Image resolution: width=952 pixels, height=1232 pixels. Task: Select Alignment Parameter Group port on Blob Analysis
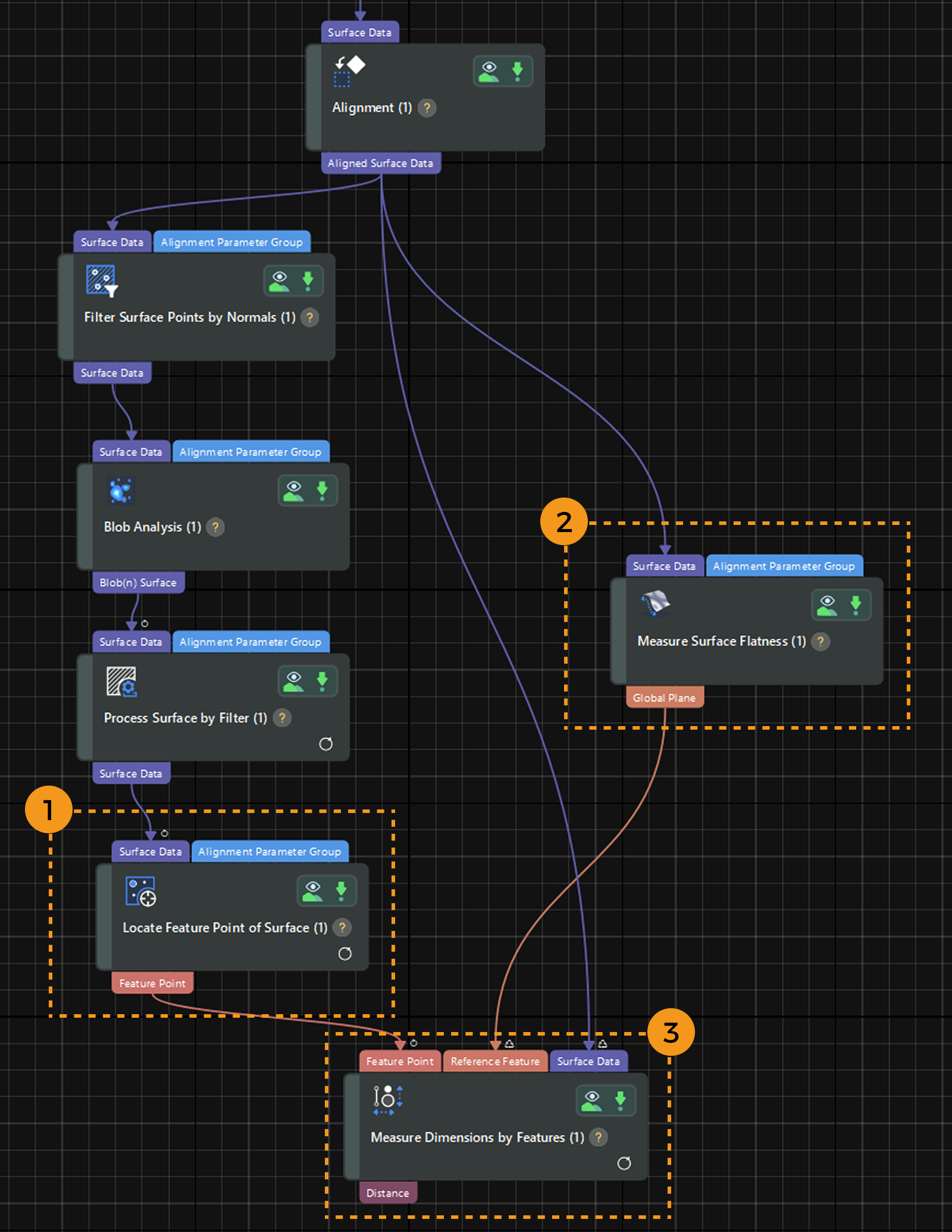(x=250, y=452)
